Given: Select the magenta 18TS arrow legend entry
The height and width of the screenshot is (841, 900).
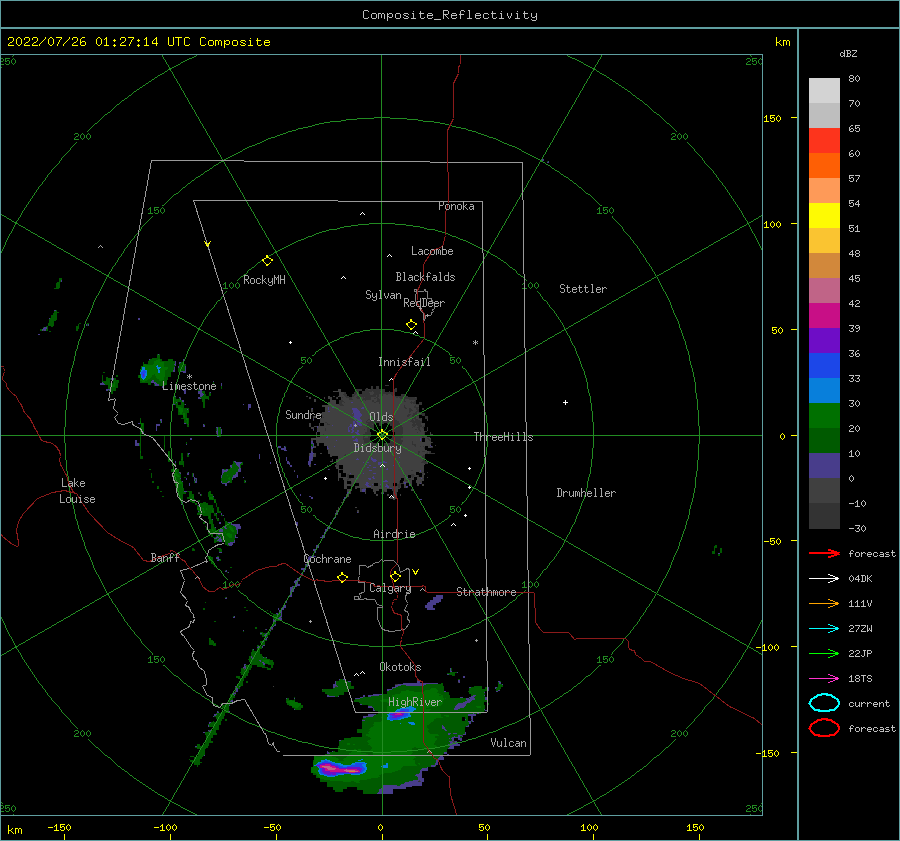Looking at the screenshot, I should (x=824, y=679).
